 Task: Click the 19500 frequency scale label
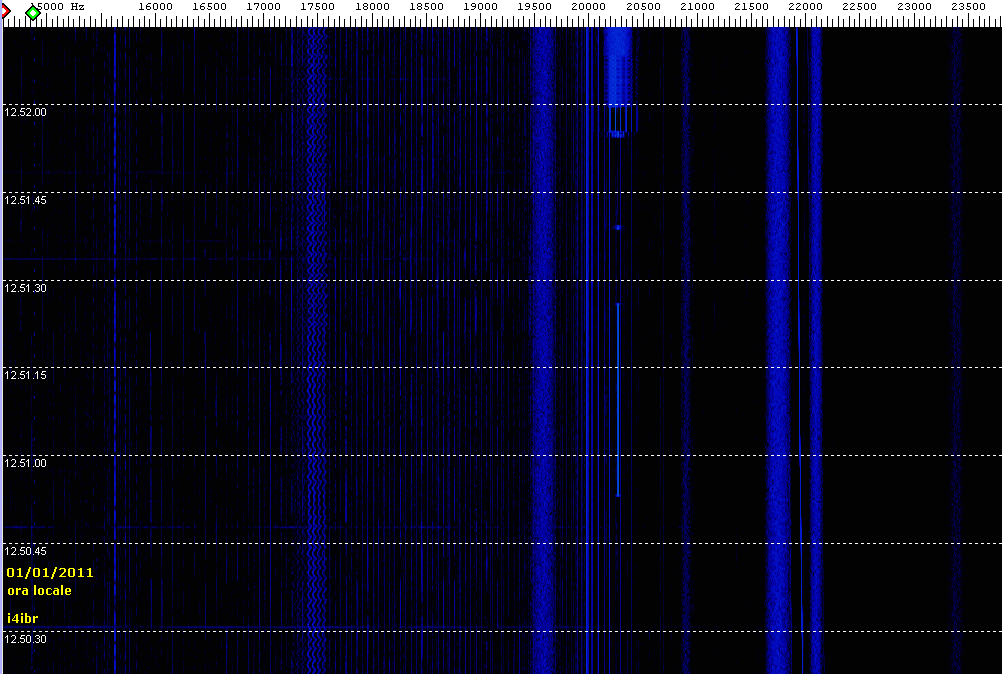pos(535,6)
